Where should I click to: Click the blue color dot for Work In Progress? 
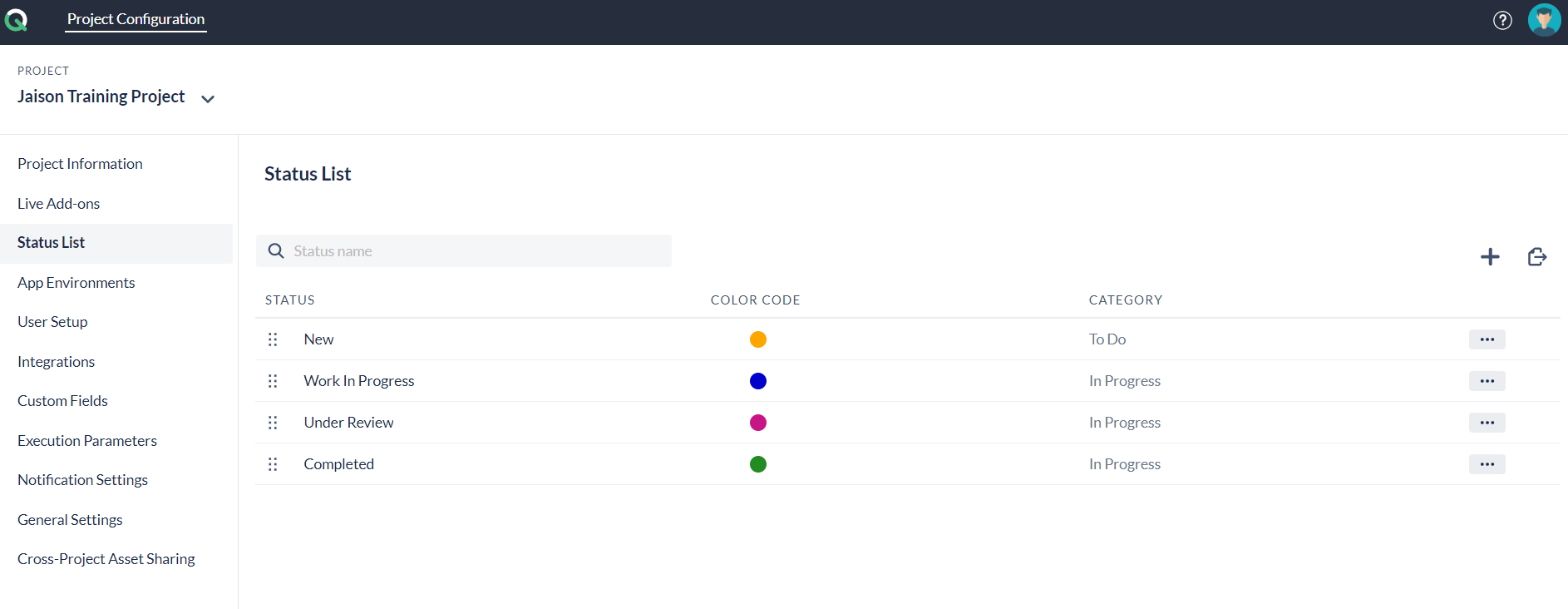point(758,381)
